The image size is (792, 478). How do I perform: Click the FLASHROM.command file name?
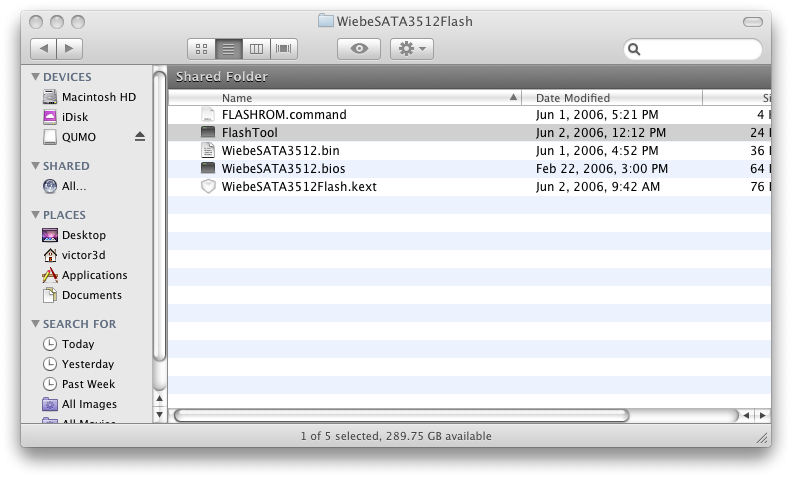pos(284,115)
